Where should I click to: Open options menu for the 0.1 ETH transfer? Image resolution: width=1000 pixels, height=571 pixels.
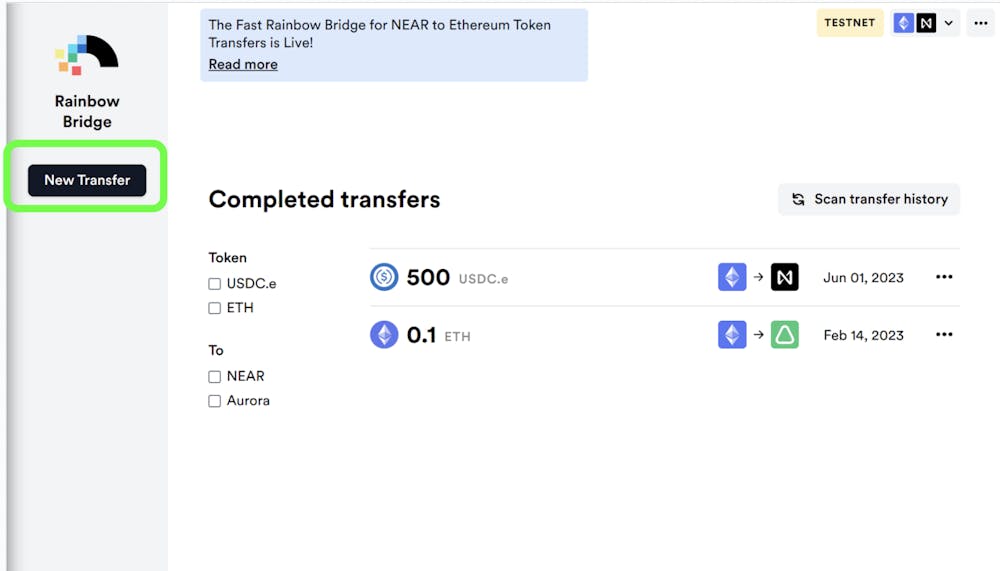point(944,334)
